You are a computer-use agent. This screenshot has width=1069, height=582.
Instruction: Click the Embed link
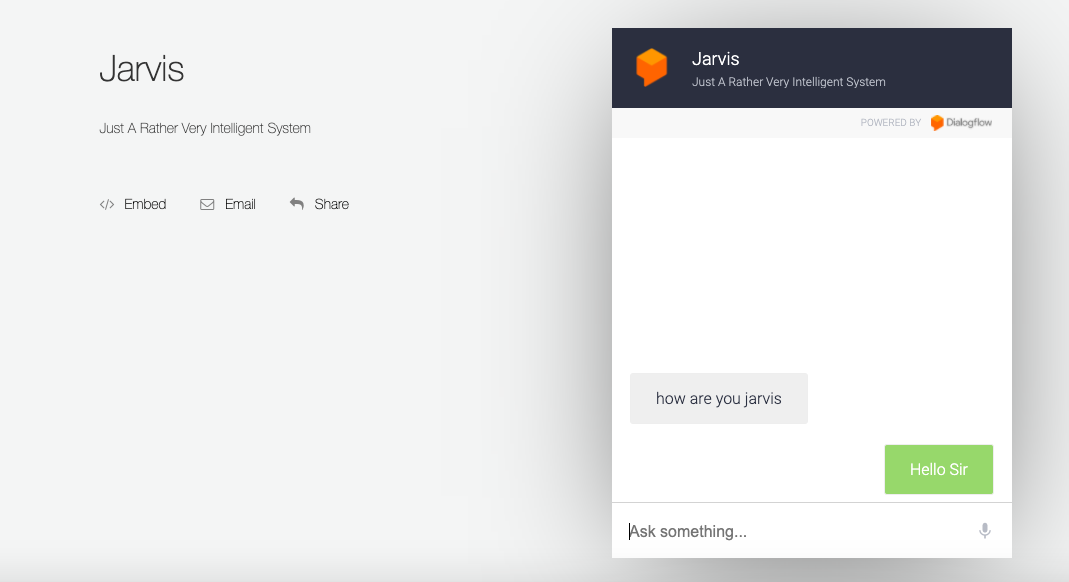[x=145, y=204]
